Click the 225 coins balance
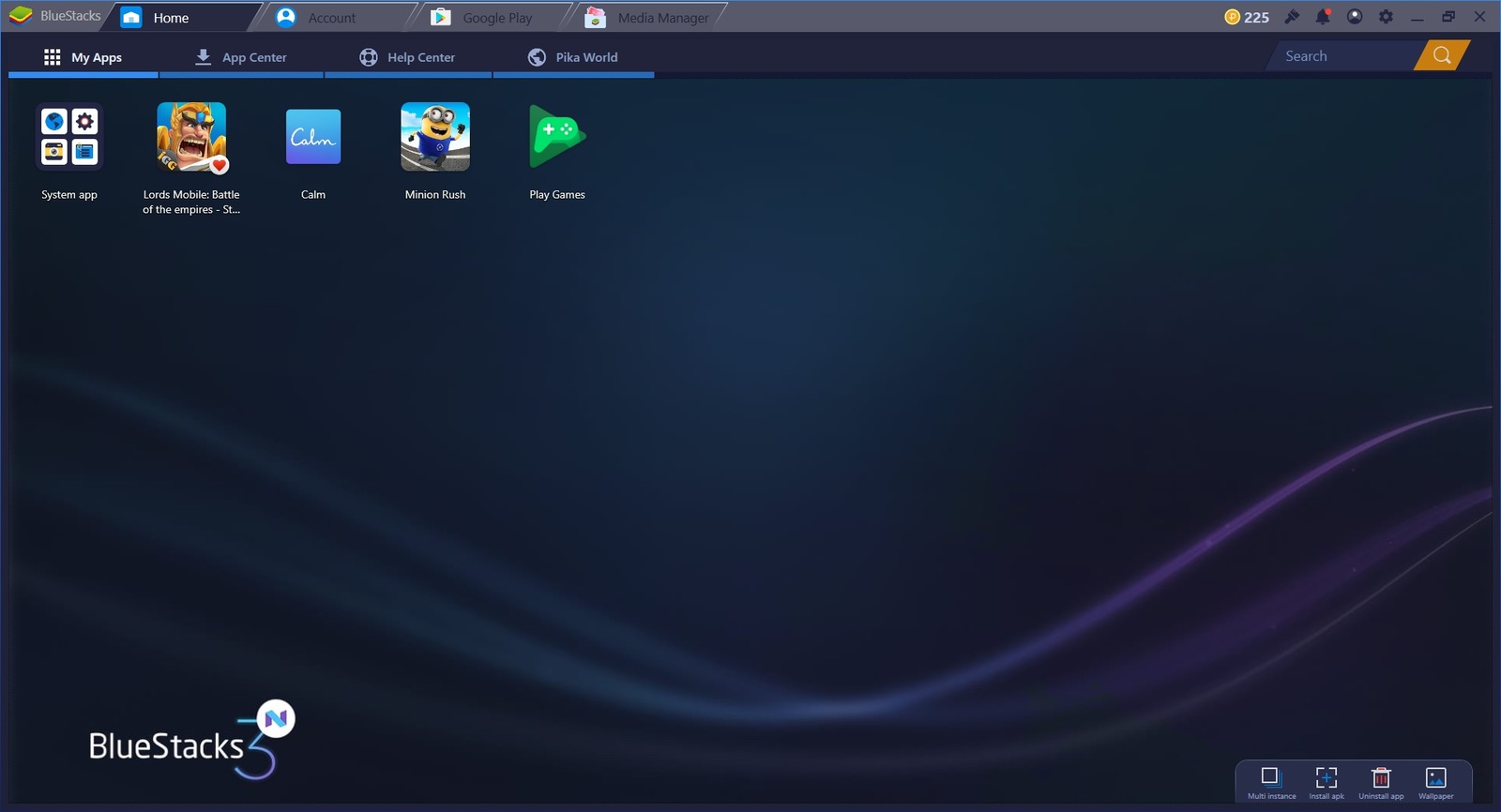The image size is (1501, 812). [1247, 17]
